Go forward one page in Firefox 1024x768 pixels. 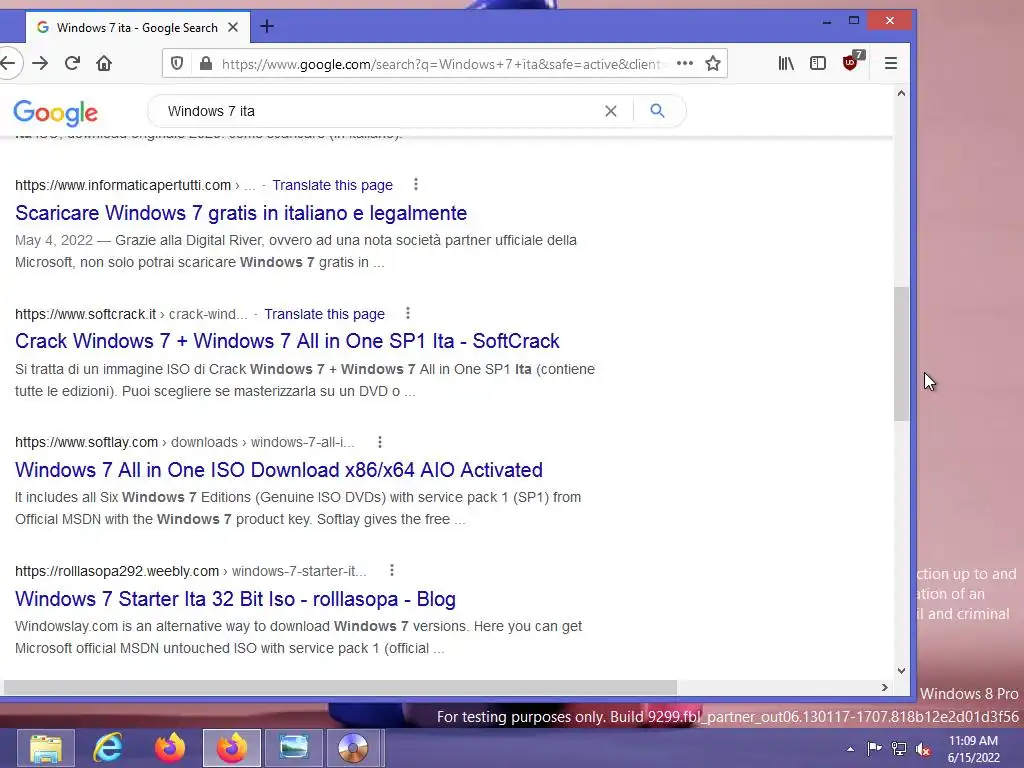pos(40,63)
